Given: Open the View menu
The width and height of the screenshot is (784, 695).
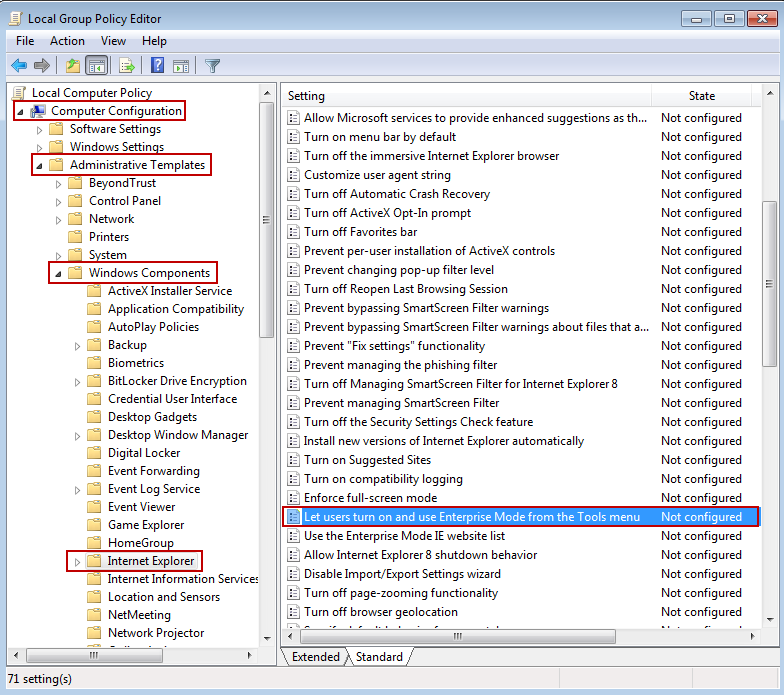Looking at the screenshot, I should point(113,41).
